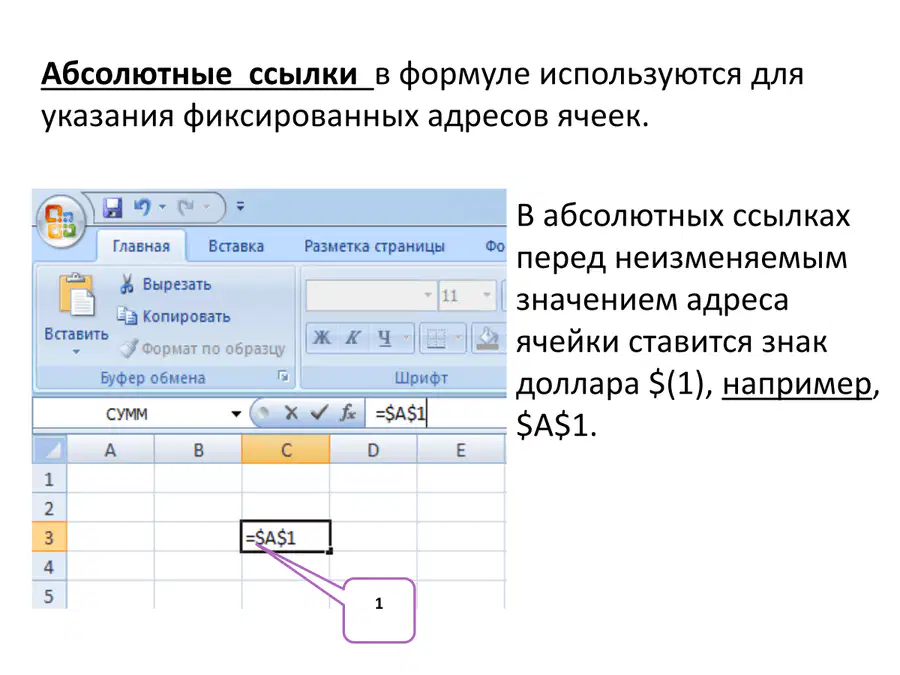Click the fill color bucket icon
The image size is (900, 675).
(488, 338)
